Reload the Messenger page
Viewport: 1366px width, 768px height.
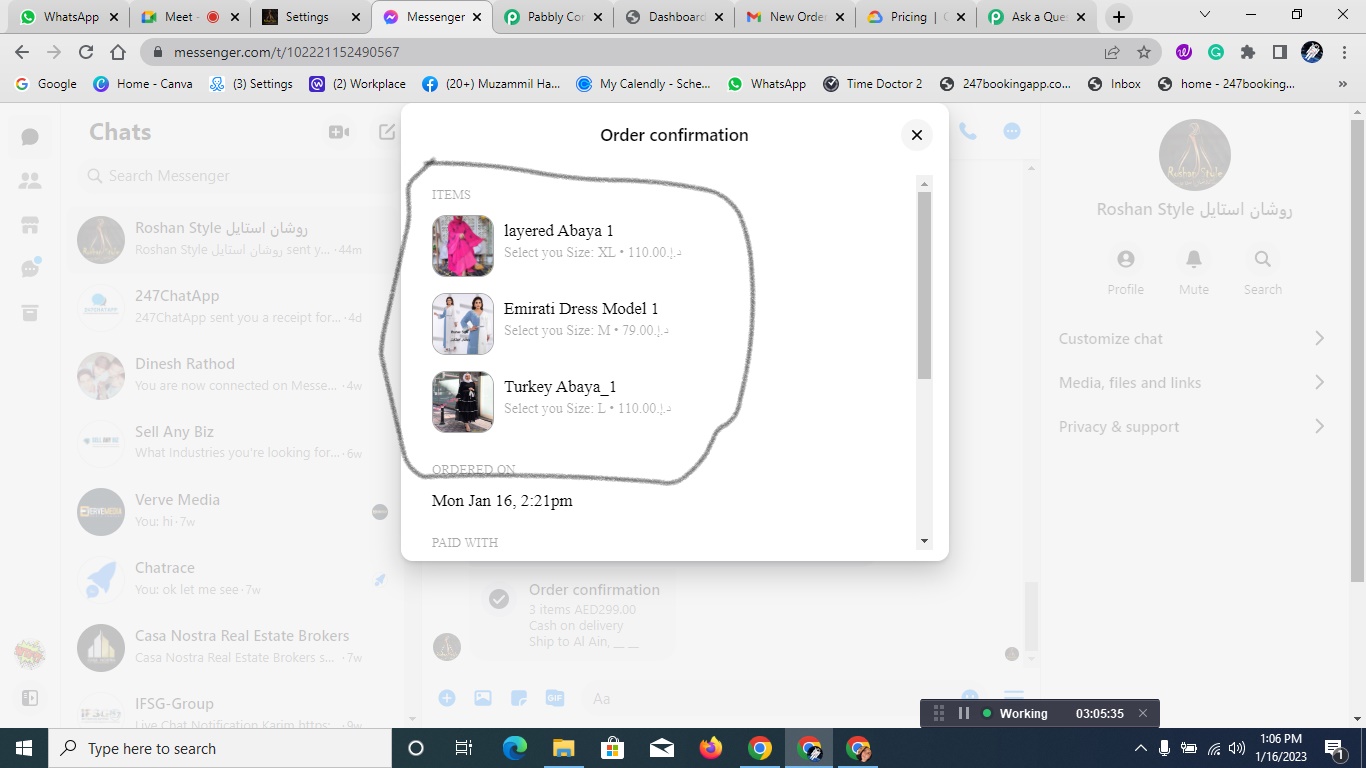point(86,52)
